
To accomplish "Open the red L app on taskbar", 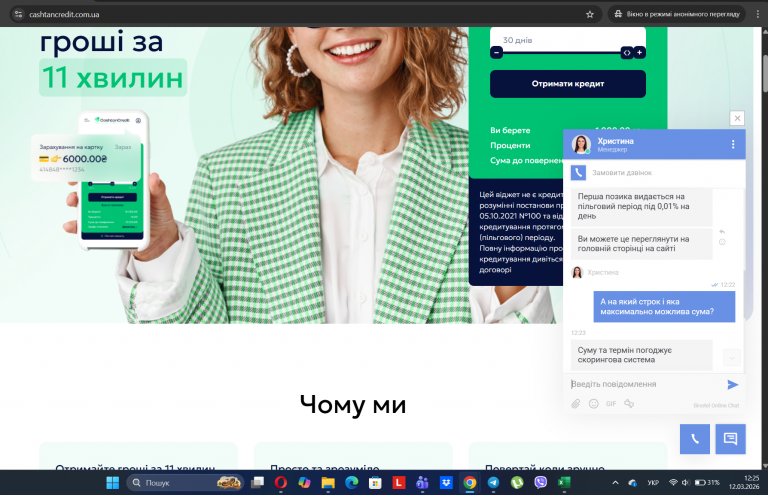I will click(399, 483).
